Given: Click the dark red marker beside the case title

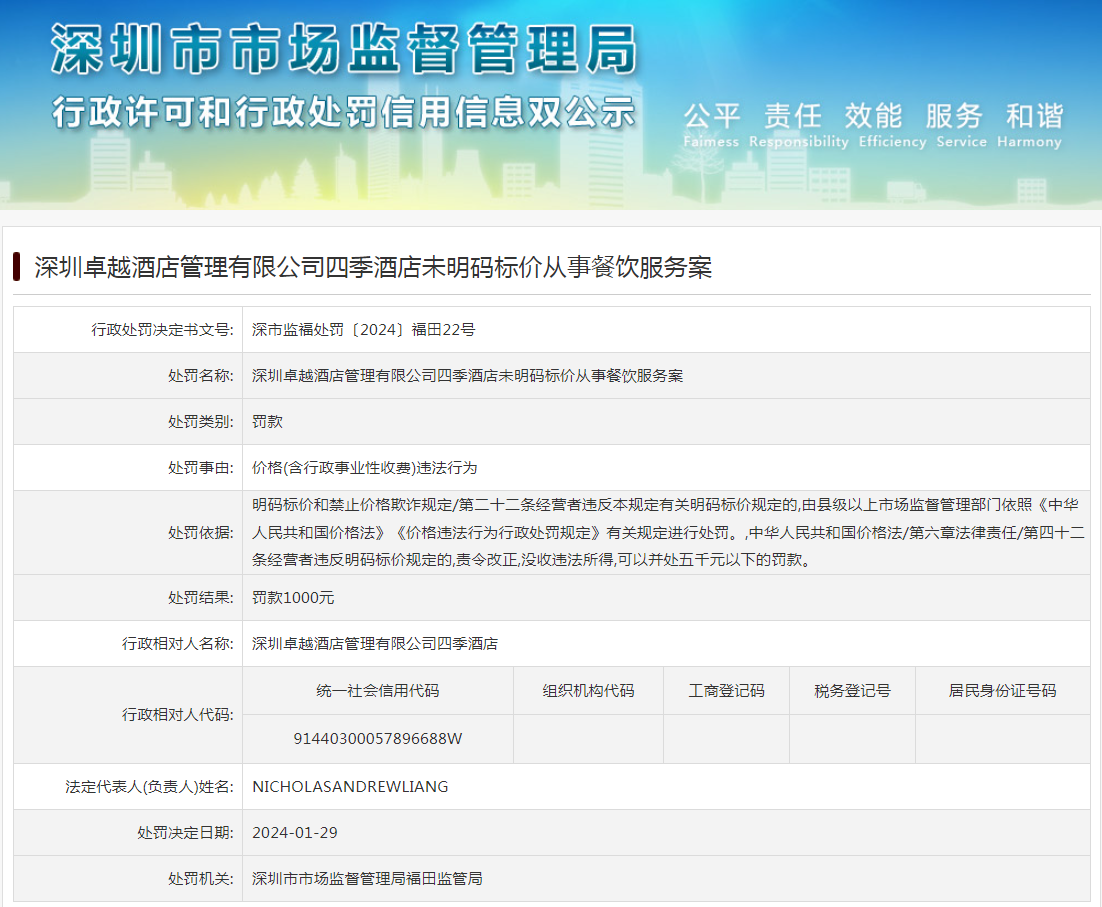Looking at the screenshot, I should point(17,267).
